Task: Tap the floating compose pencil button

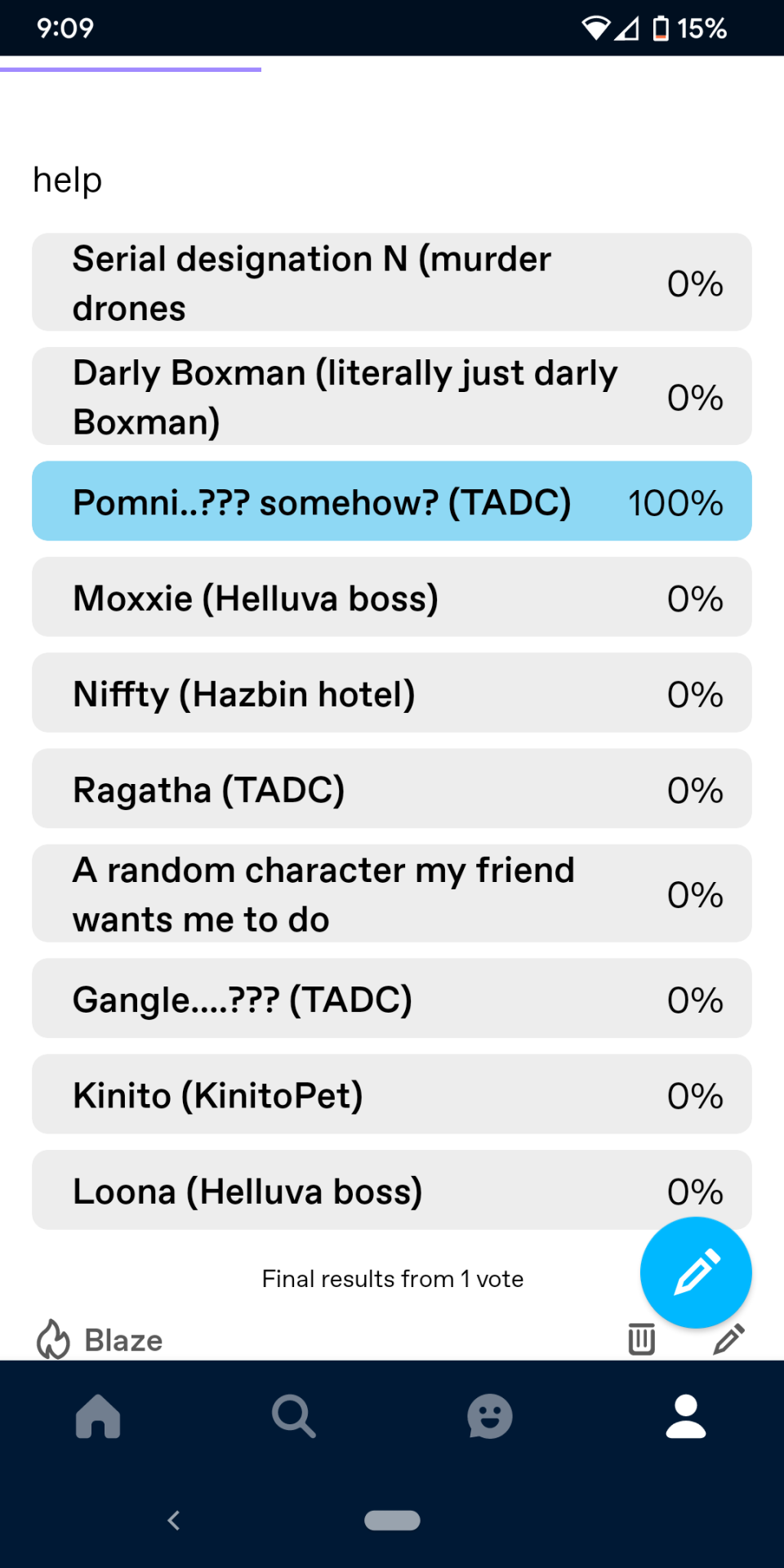Action: tap(696, 1272)
